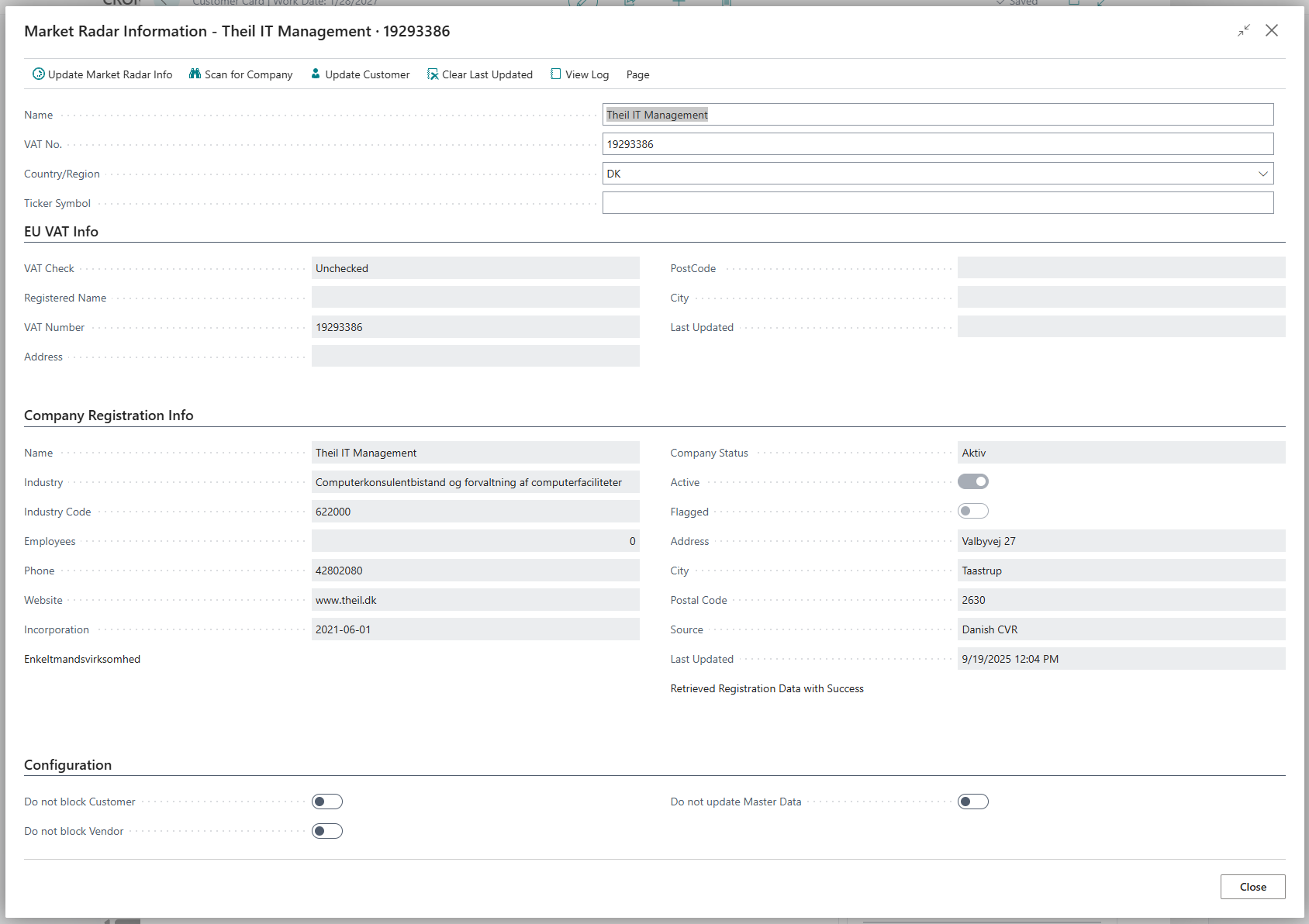Open the View Log icon
Image resolution: width=1309 pixels, height=924 pixels.
tap(555, 74)
